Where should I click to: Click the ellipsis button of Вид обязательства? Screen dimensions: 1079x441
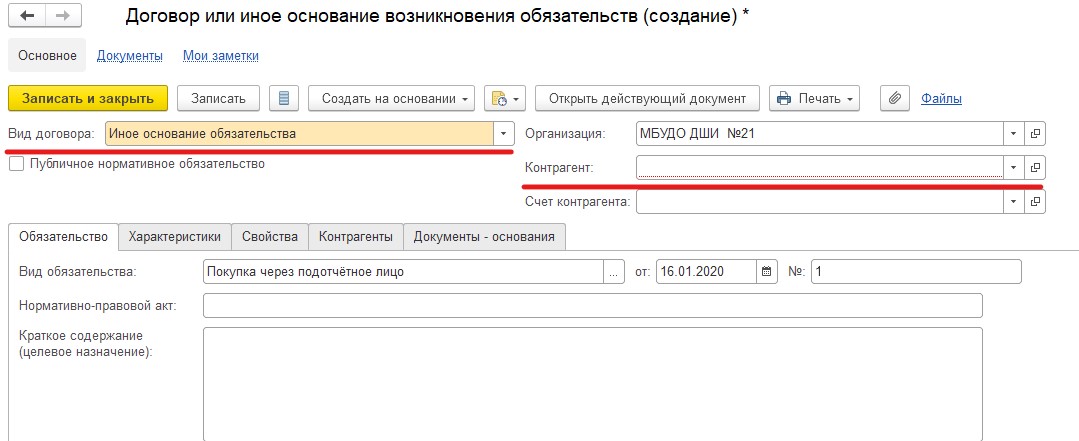pos(614,272)
